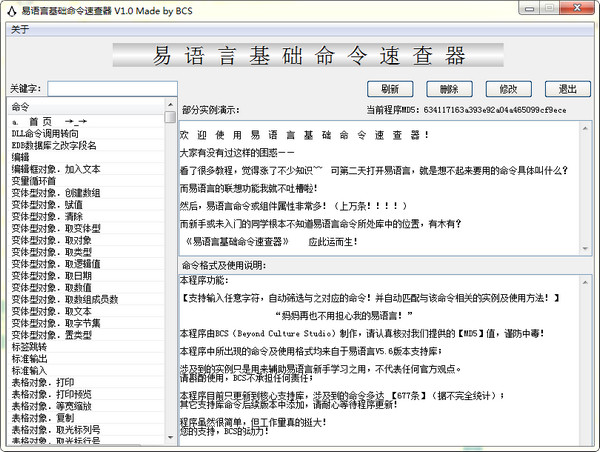Select DLL命令调用转向 in the list
The width and height of the screenshot is (600, 452).
click(86, 133)
